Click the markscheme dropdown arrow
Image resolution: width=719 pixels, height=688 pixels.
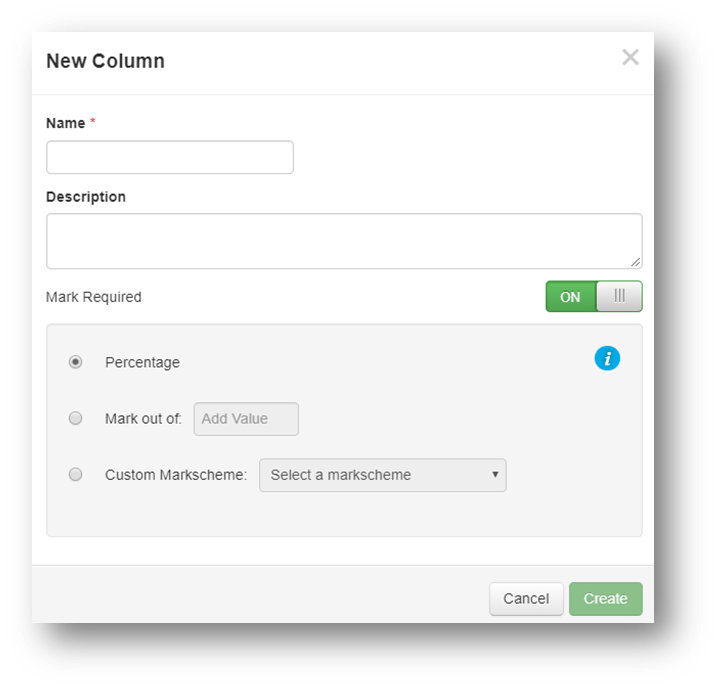495,474
